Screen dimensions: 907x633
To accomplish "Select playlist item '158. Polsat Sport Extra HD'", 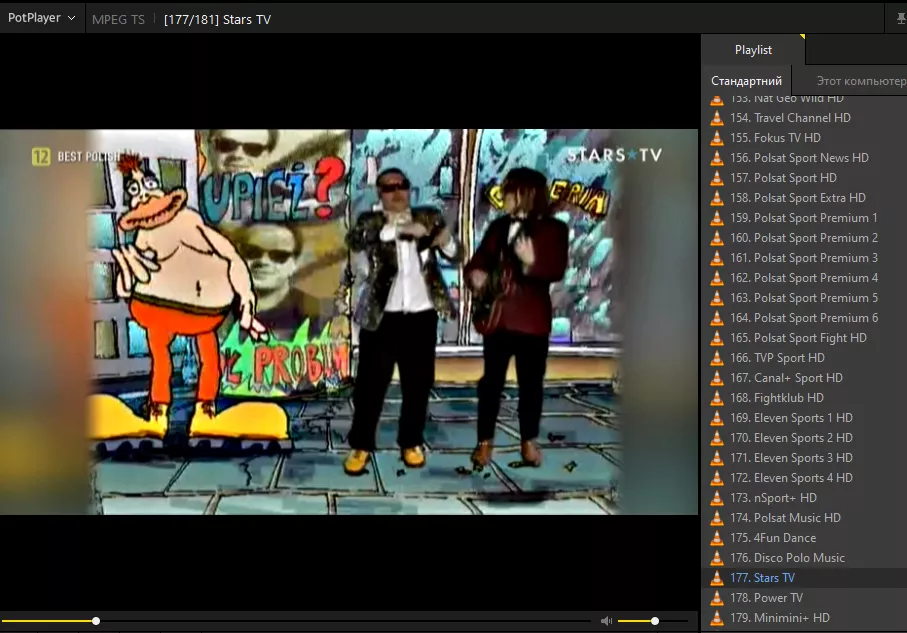I will tap(804, 198).
